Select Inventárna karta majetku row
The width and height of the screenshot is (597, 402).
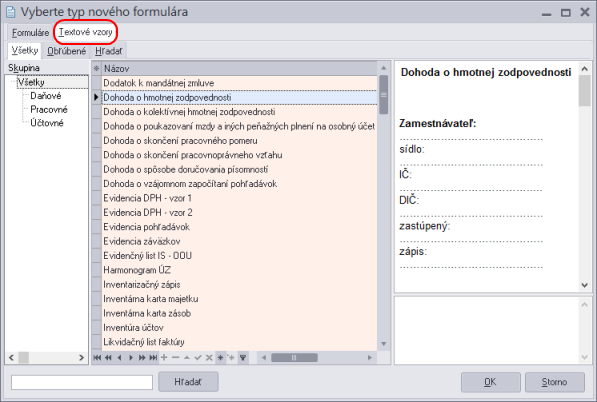pos(240,299)
